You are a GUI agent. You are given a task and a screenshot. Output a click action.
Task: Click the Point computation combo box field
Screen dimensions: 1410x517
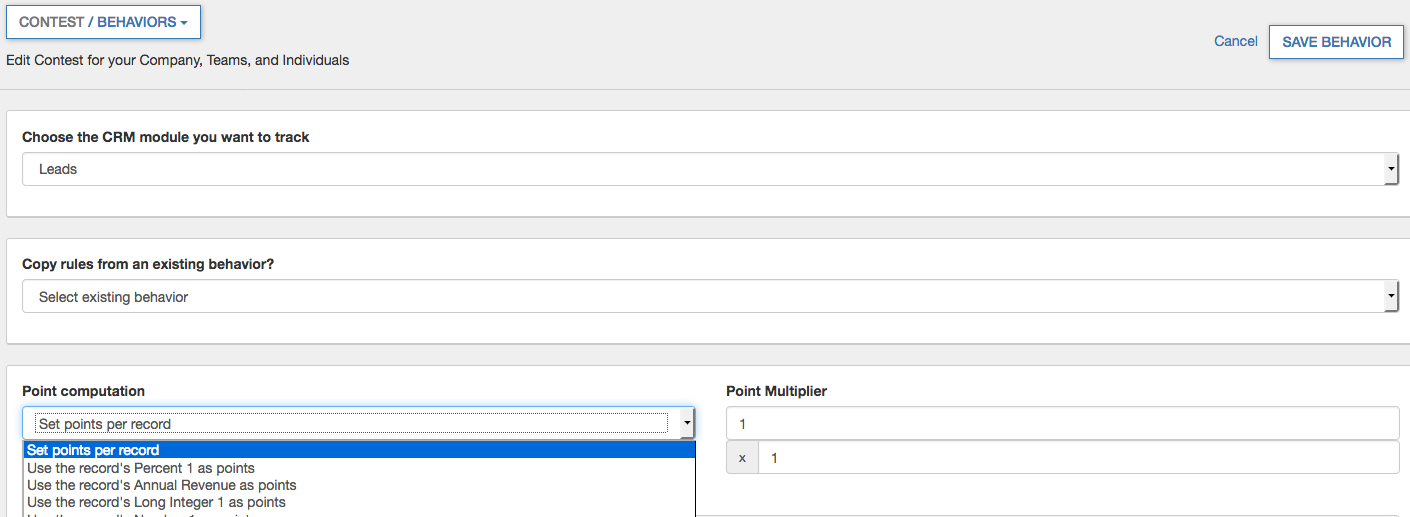click(x=350, y=424)
